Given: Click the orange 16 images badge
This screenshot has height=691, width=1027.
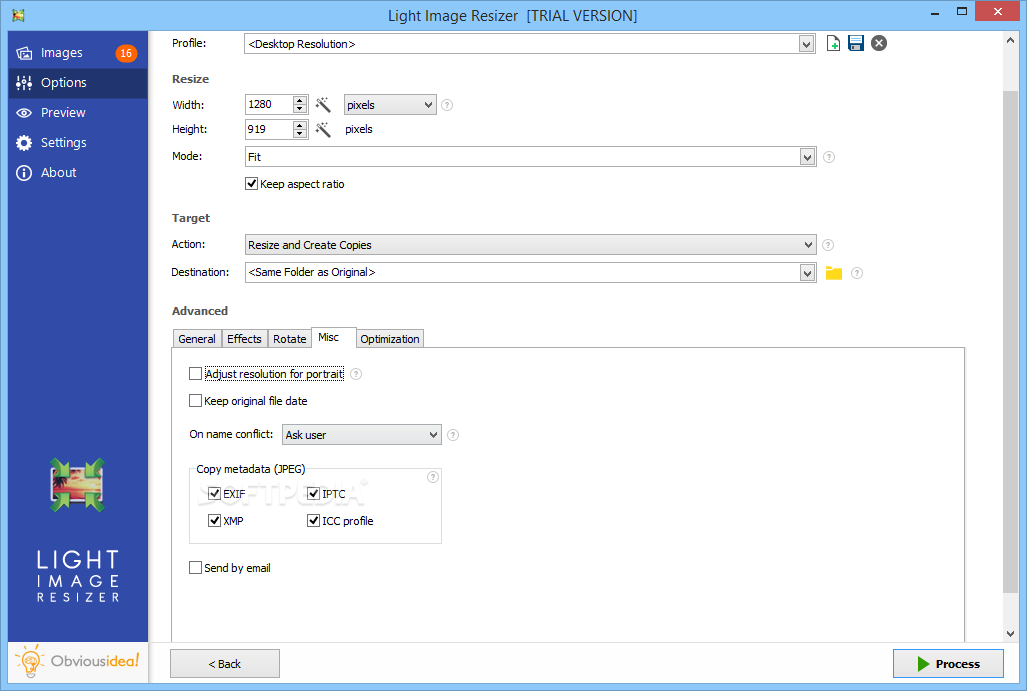Looking at the screenshot, I should (126, 53).
